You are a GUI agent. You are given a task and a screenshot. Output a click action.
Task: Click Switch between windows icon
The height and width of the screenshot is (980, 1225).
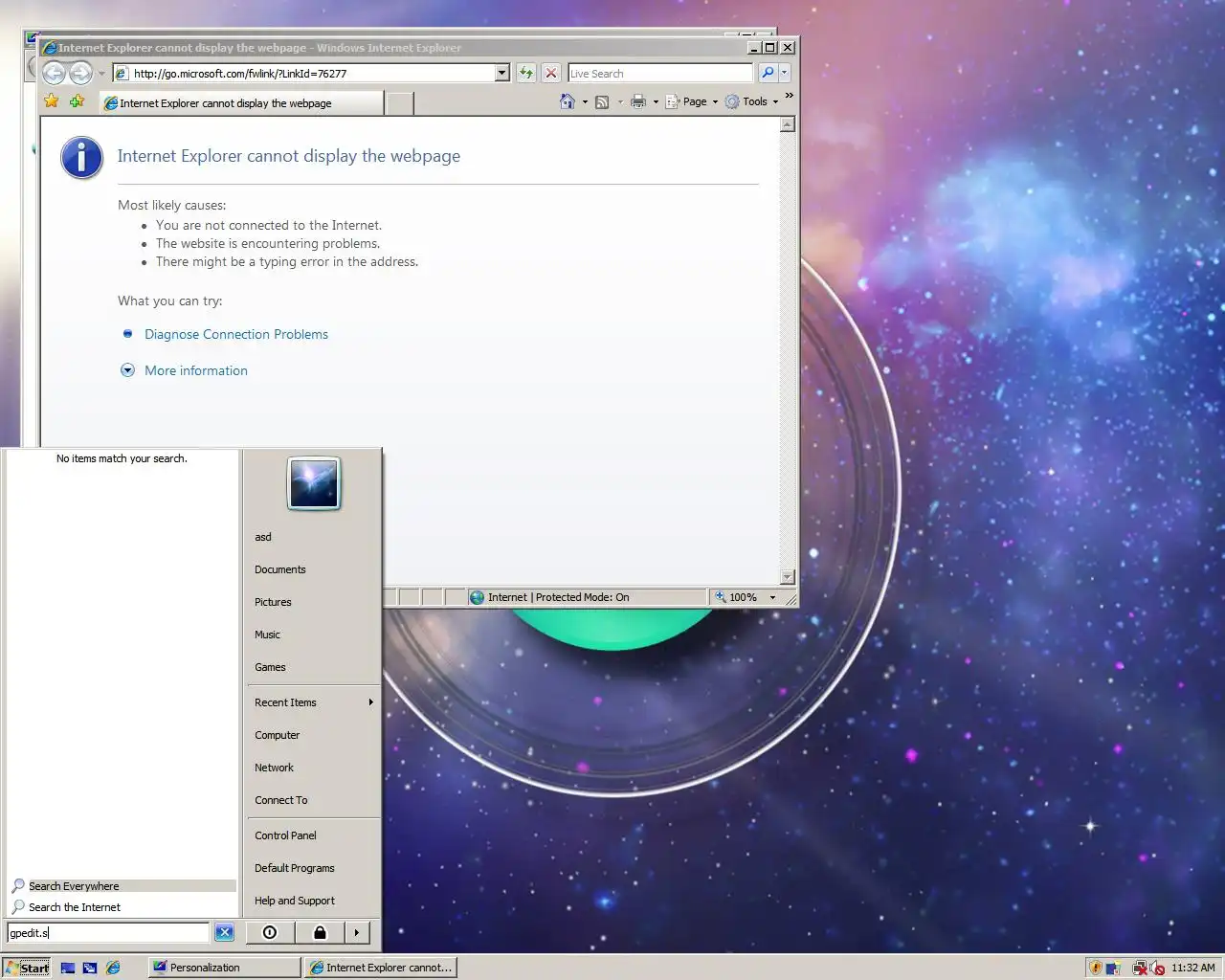90,968
